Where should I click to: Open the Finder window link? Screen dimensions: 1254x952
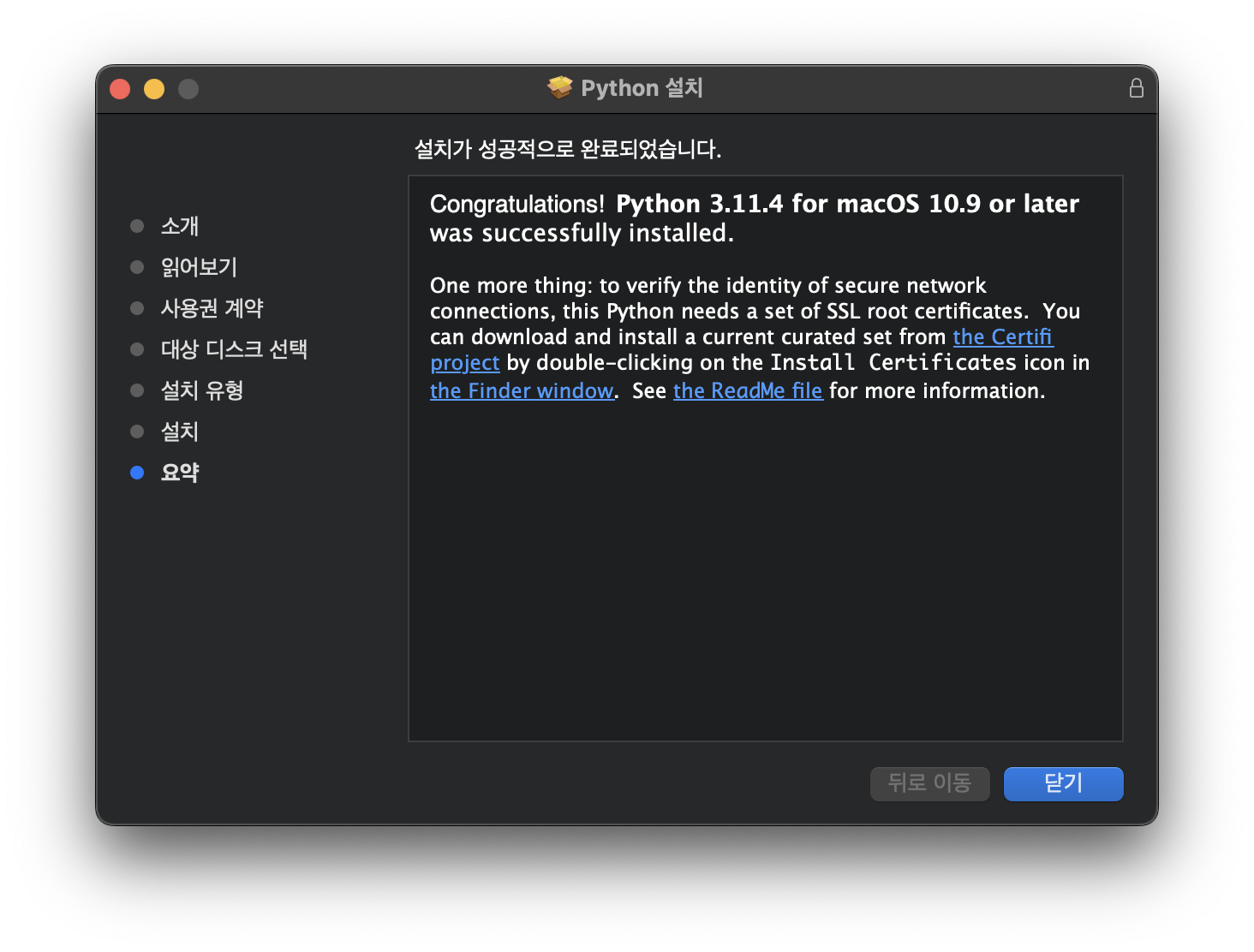(x=522, y=391)
